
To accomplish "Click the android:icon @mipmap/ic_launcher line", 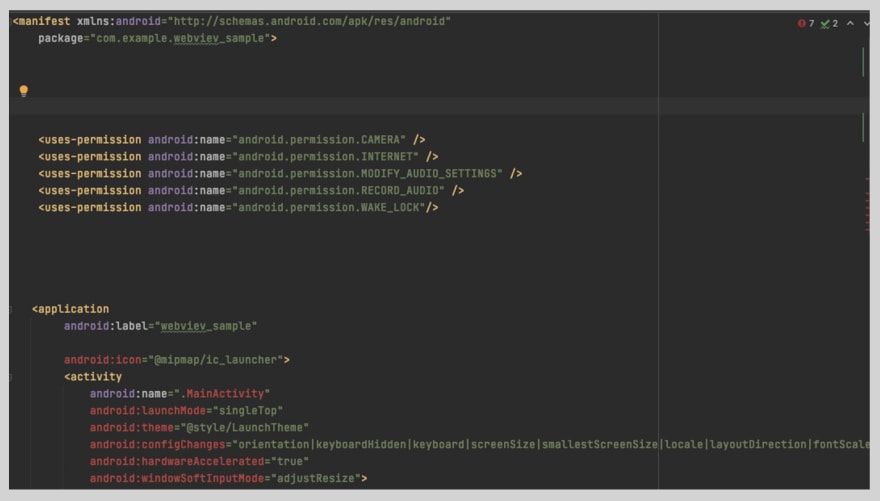I will pyautogui.click(x=177, y=360).
